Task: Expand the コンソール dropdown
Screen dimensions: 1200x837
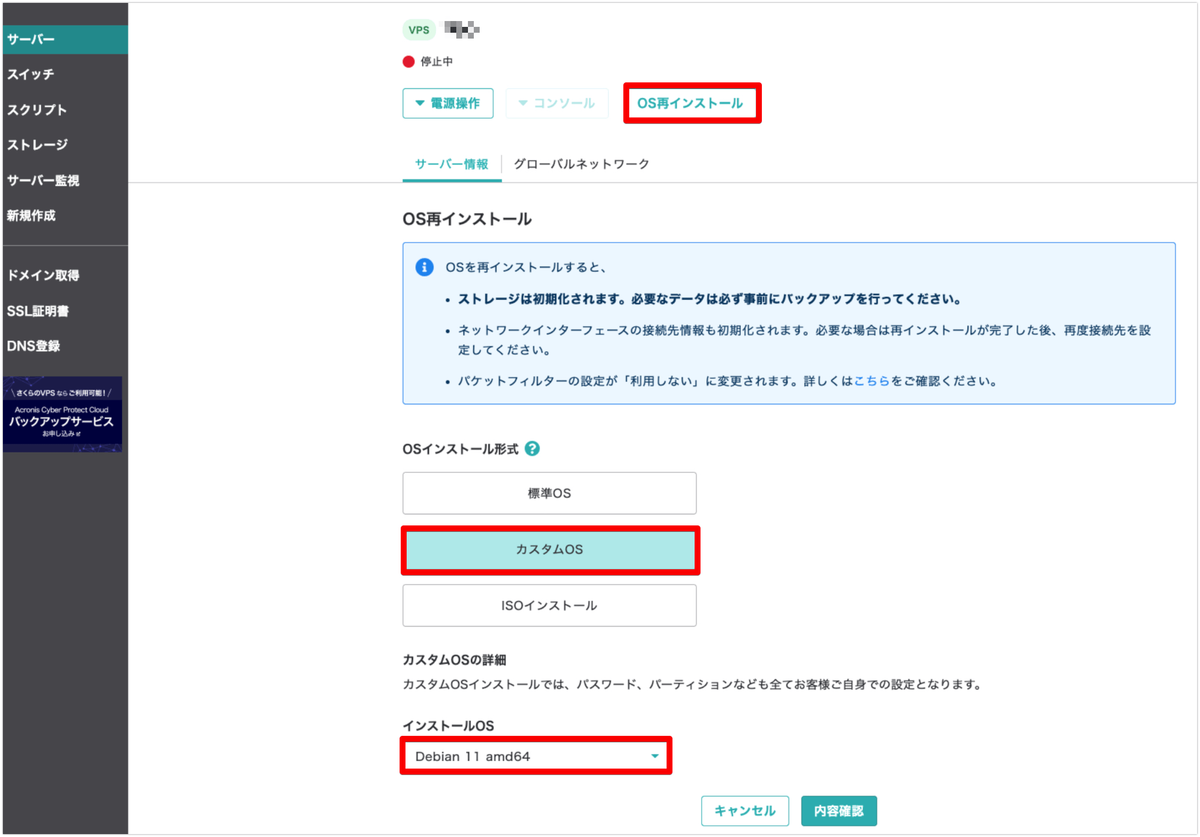Action: pyautogui.click(x=556, y=103)
